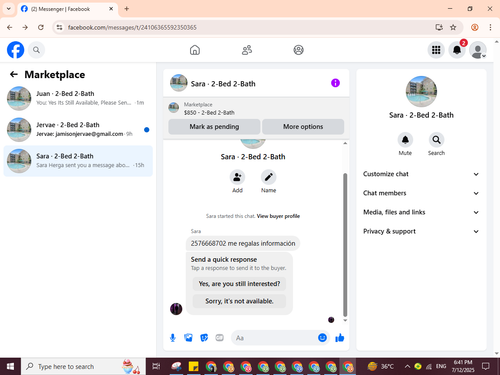
Task: Select the Messenger Facebook browser tab
Action: click(x=67, y=9)
